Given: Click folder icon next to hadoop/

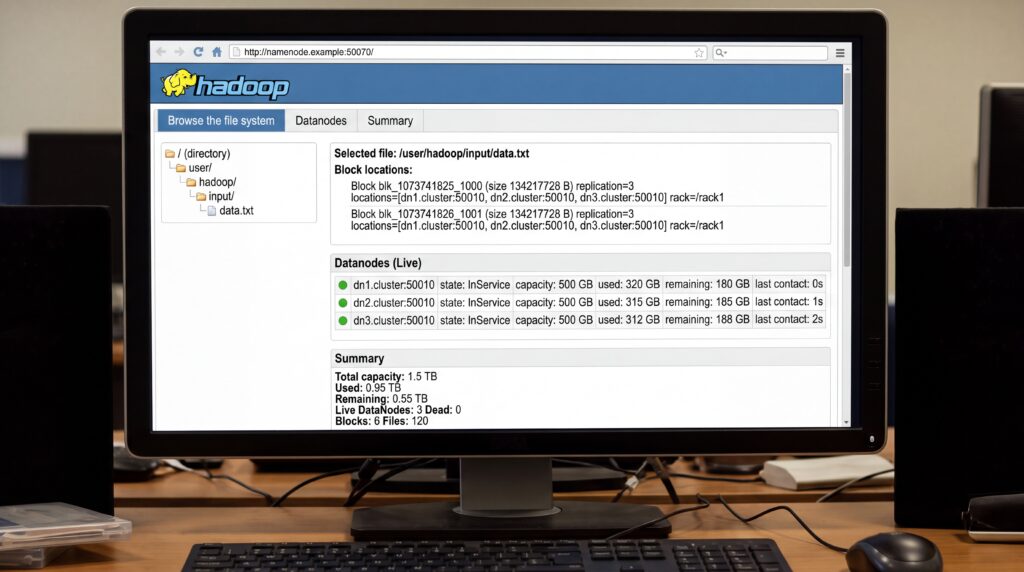Looking at the screenshot, I should tap(191, 182).
